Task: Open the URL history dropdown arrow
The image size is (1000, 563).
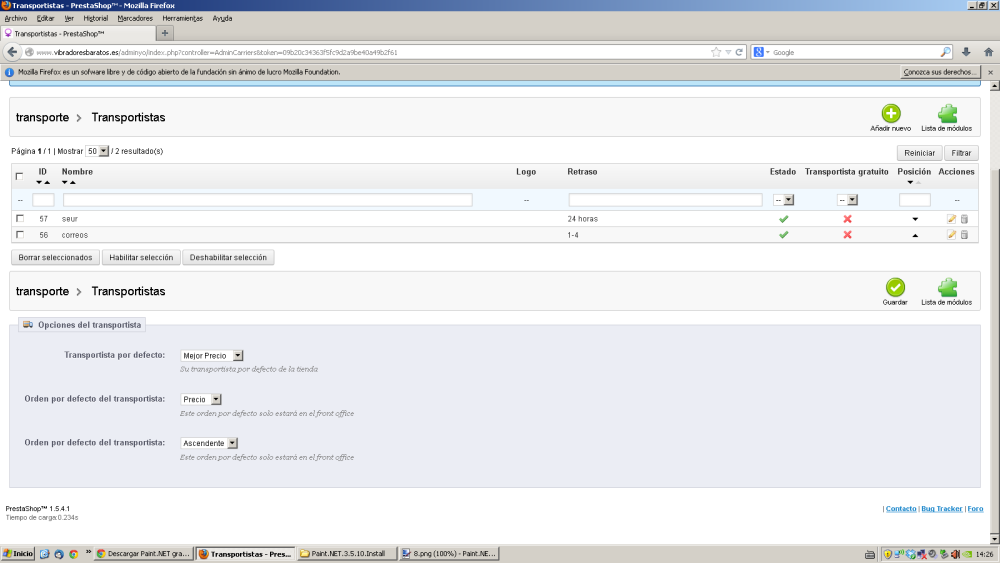Action: [x=728, y=52]
